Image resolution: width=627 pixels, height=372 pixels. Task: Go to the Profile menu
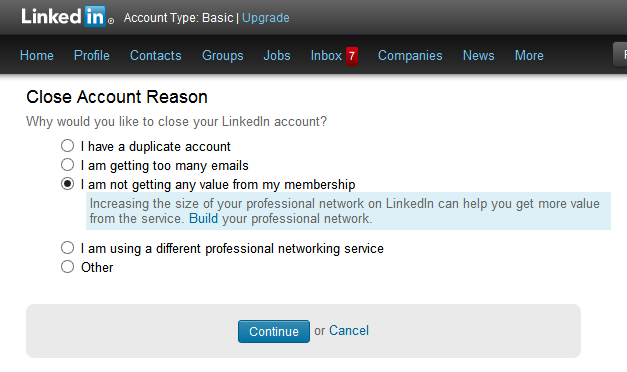tap(92, 56)
